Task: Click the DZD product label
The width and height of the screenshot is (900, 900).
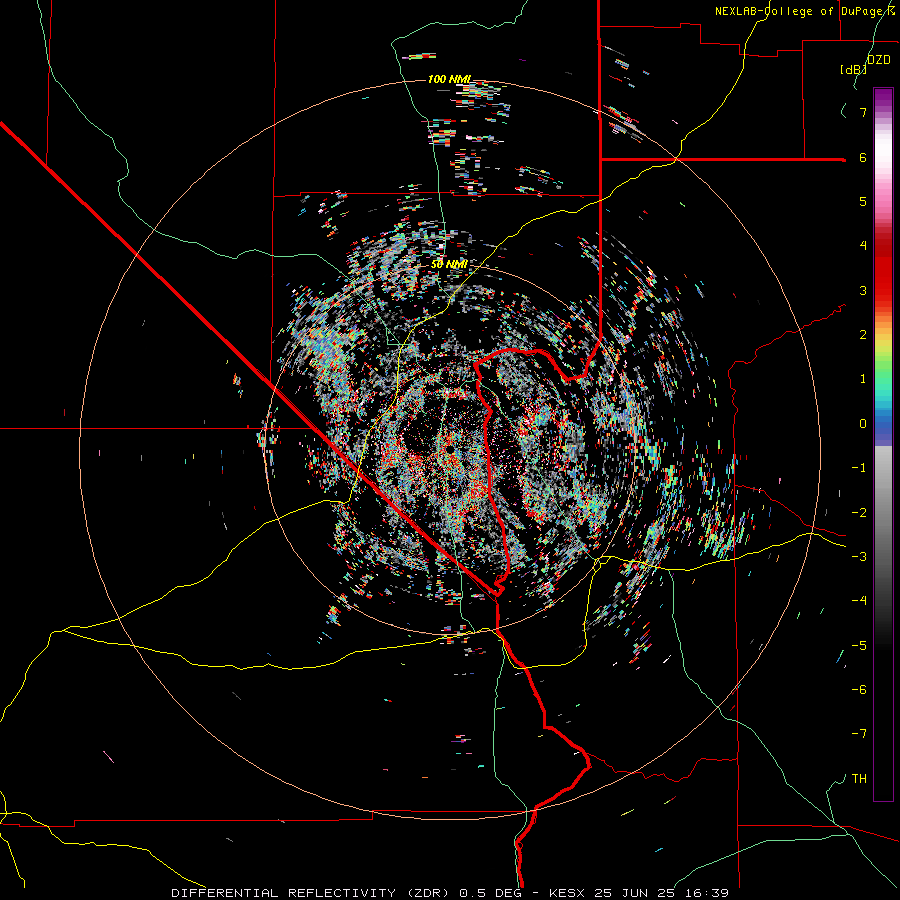Action: click(x=879, y=60)
